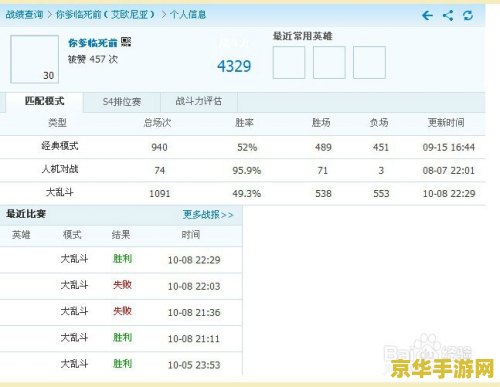The width and height of the screenshot is (500, 387).
Task: Click the back arrow icon
Action: pyautogui.click(x=427, y=15)
